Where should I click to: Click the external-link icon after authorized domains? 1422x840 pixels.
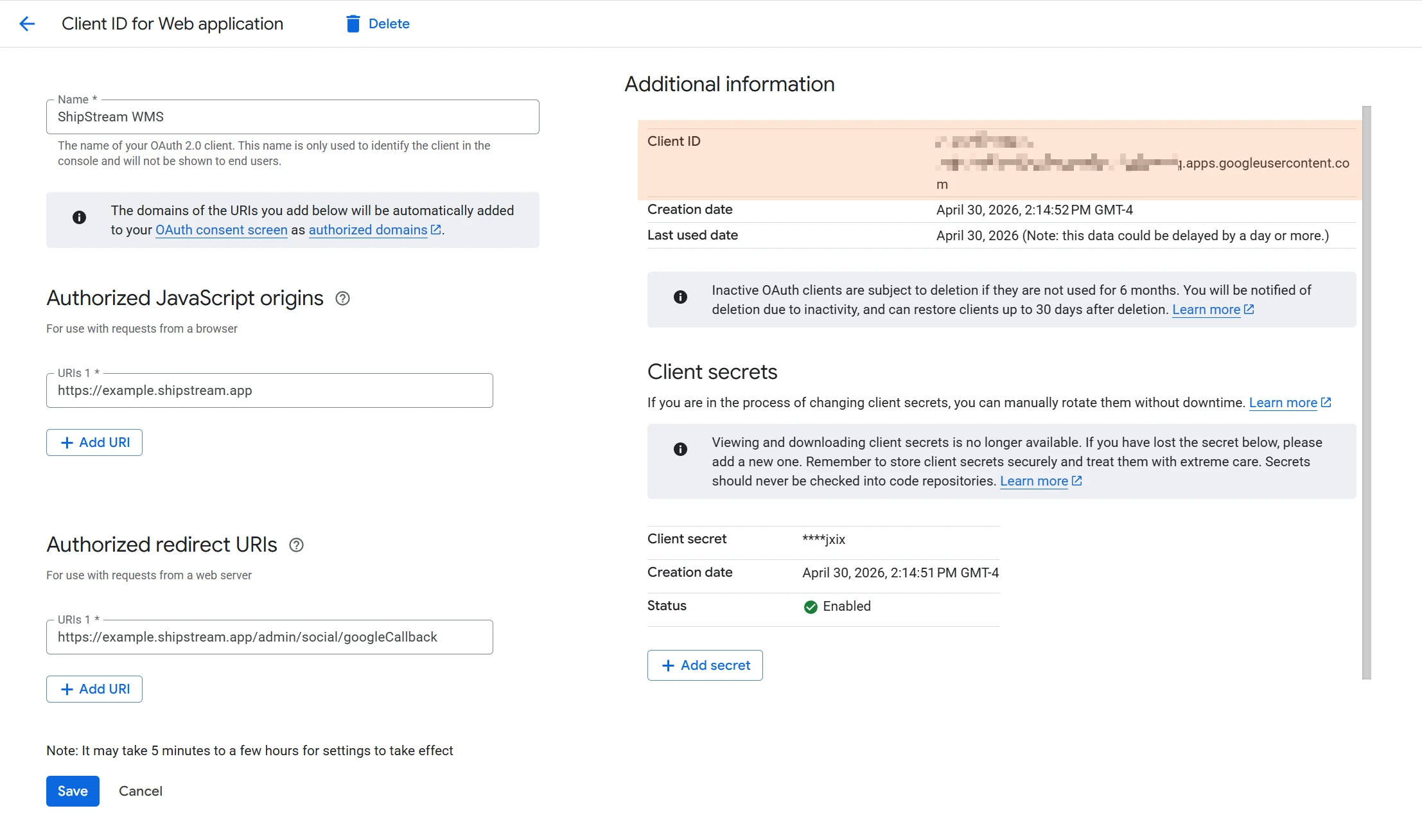[436, 229]
